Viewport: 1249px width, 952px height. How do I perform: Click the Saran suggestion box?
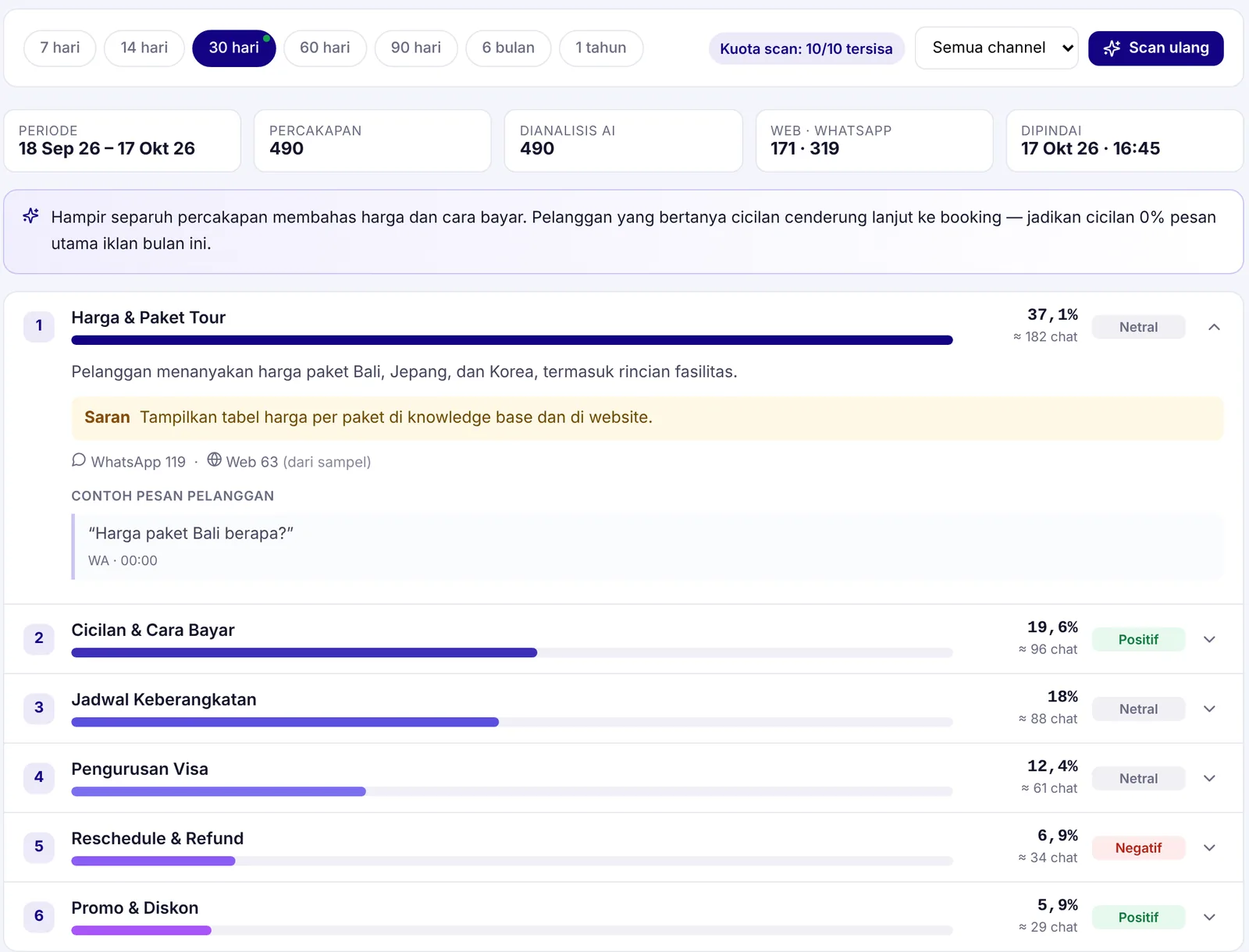647,417
